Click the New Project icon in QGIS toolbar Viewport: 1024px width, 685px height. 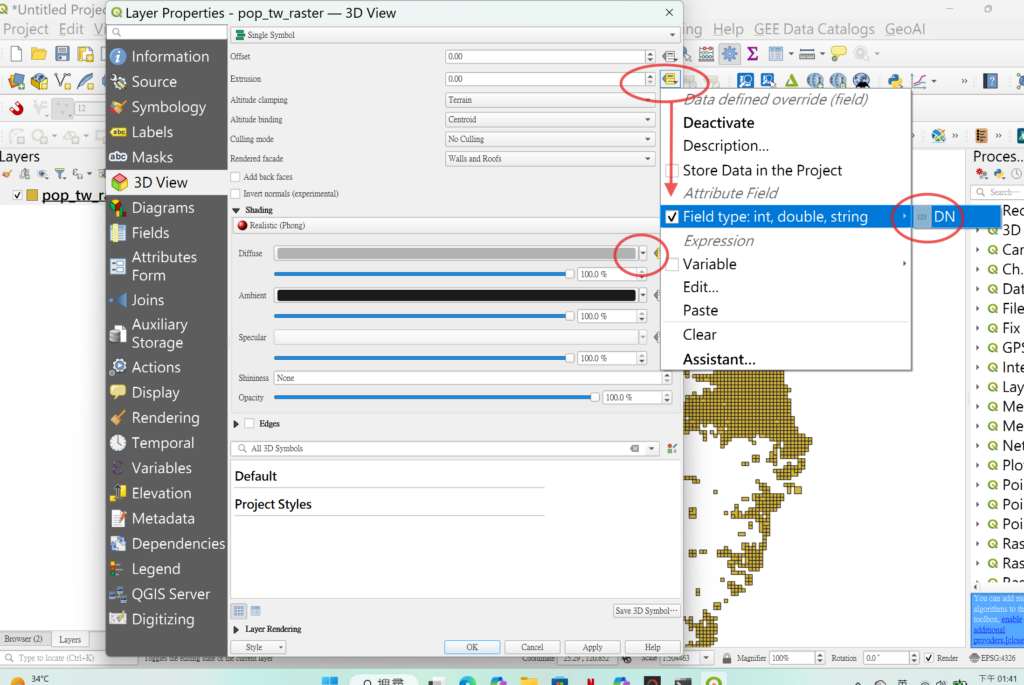click(x=16, y=54)
